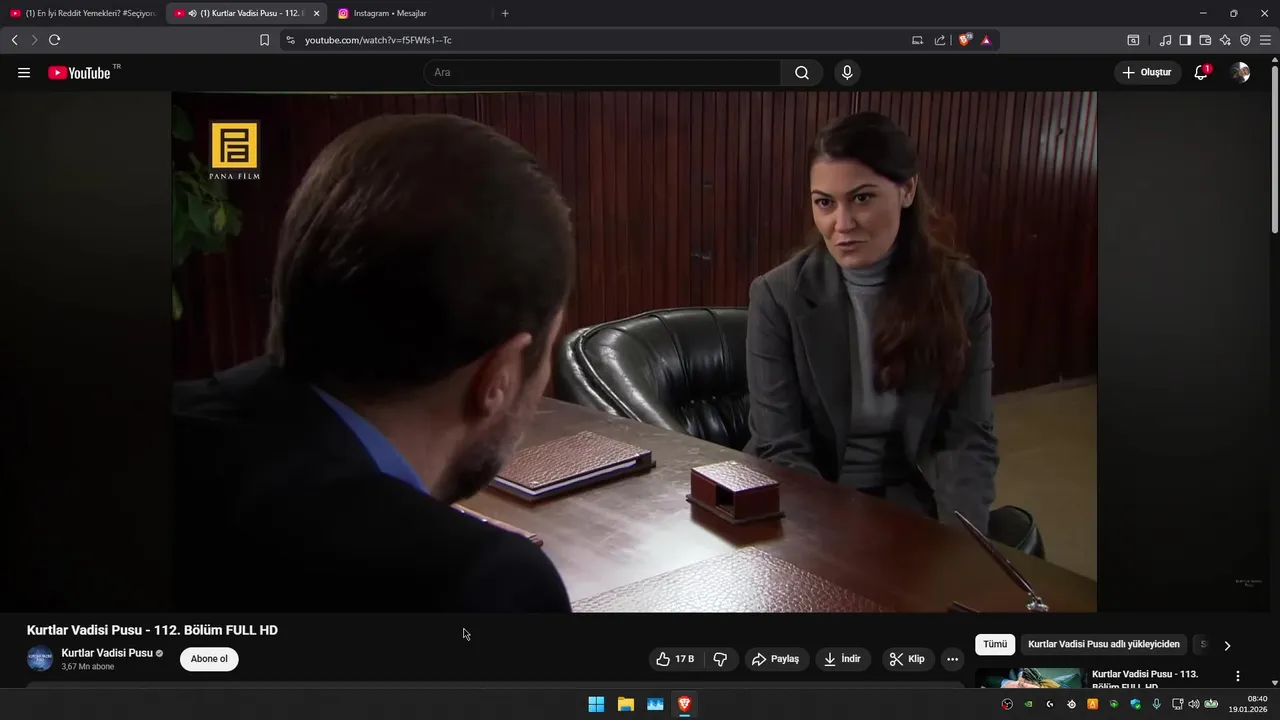Open the tray clock showing 08:40
The image size is (1280, 720).
[1249, 704]
